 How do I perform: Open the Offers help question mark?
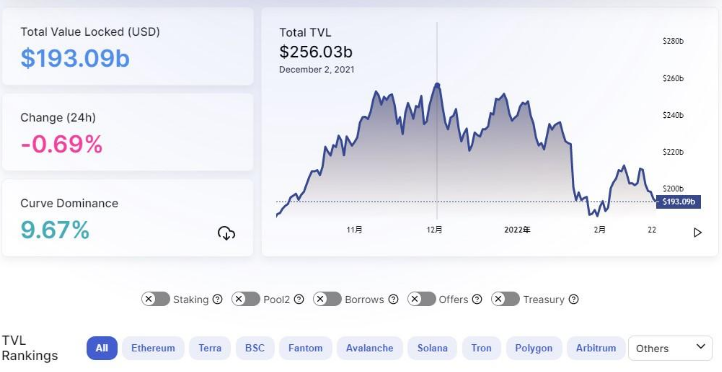point(477,299)
